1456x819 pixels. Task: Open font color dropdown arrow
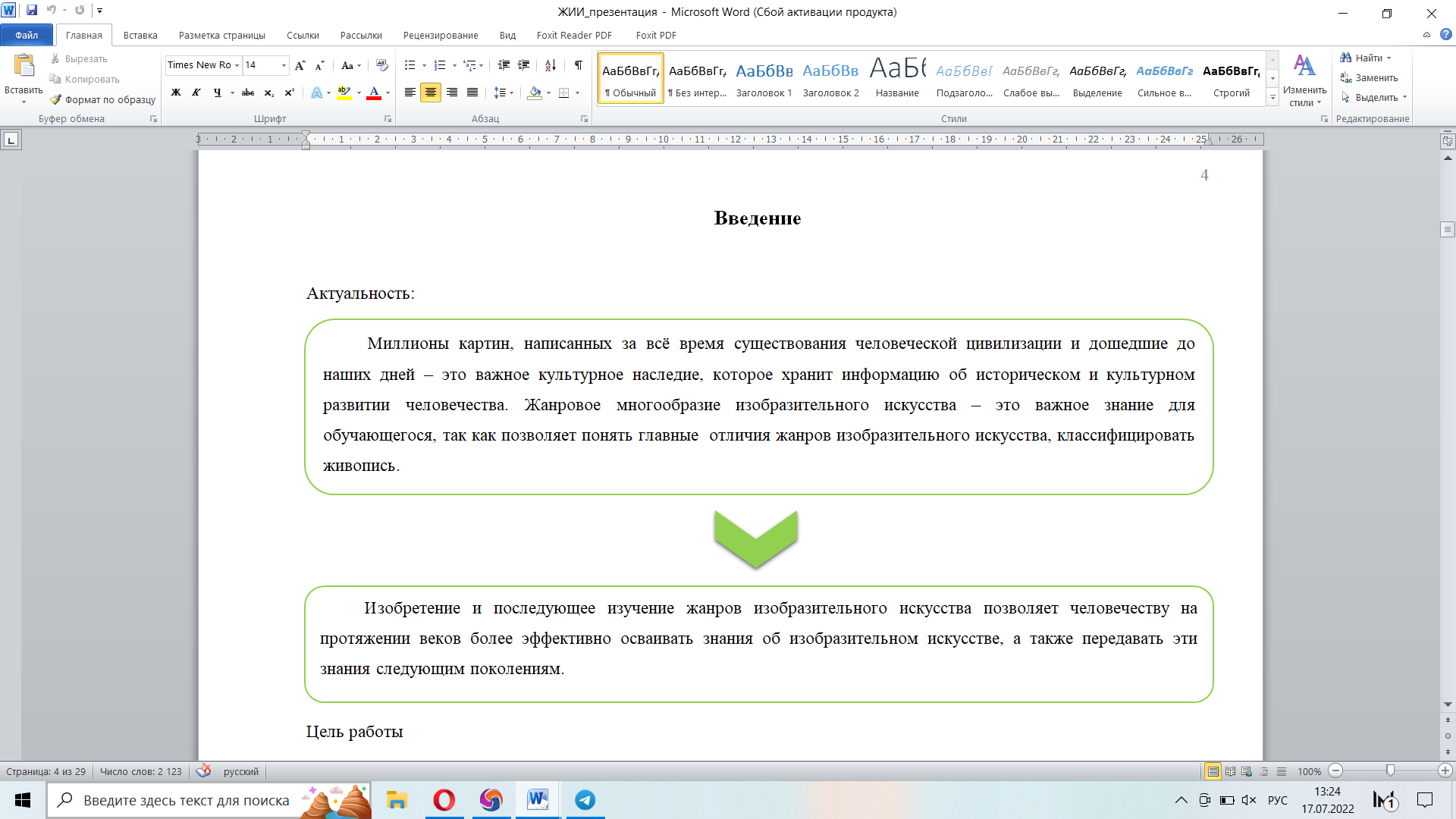(x=388, y=93)
